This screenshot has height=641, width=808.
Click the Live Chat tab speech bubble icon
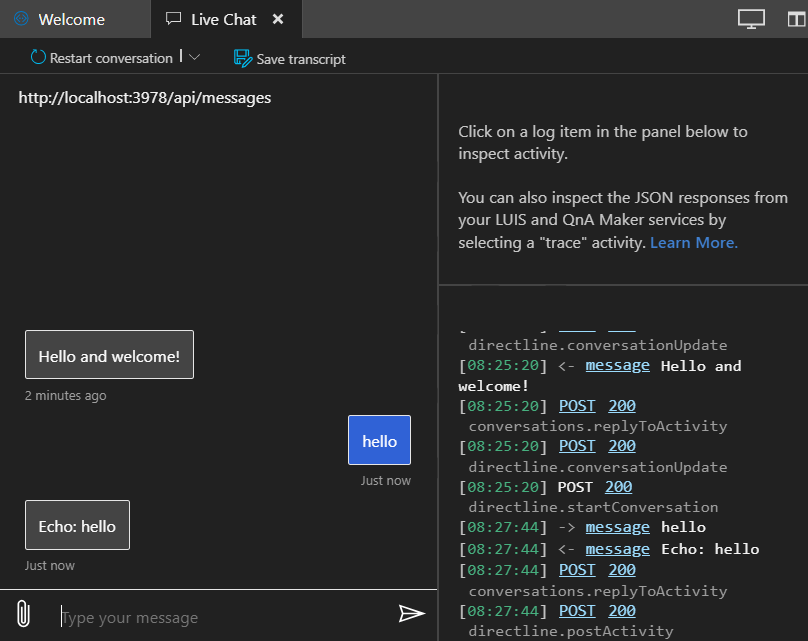coord(174,19)
